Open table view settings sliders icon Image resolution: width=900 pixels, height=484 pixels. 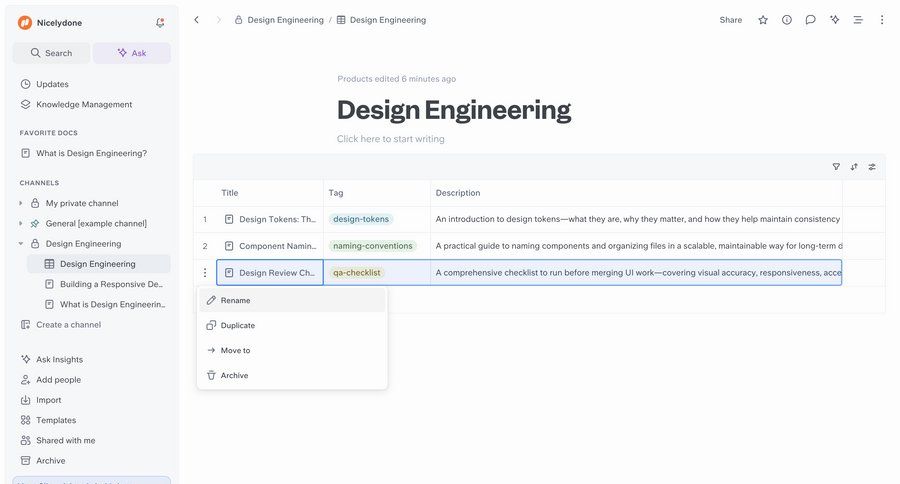pyautogui.click(x=872, y=167)
